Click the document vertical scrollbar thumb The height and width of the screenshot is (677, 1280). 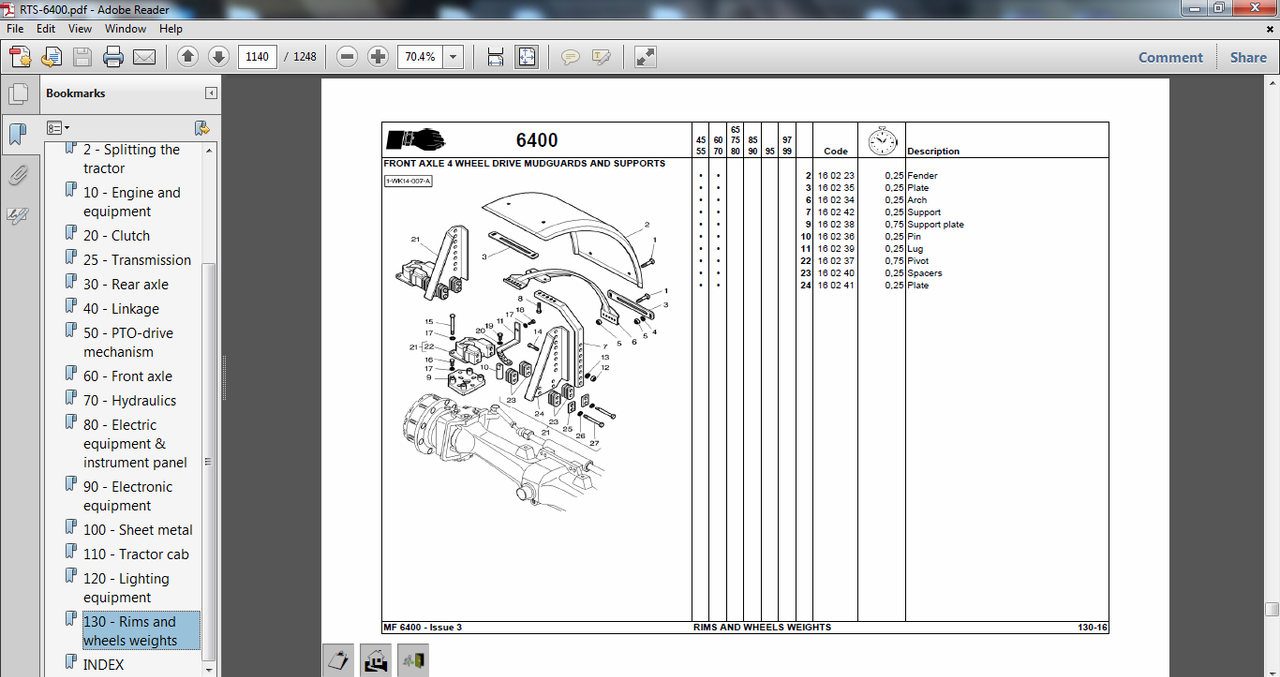coord(1272,609)
